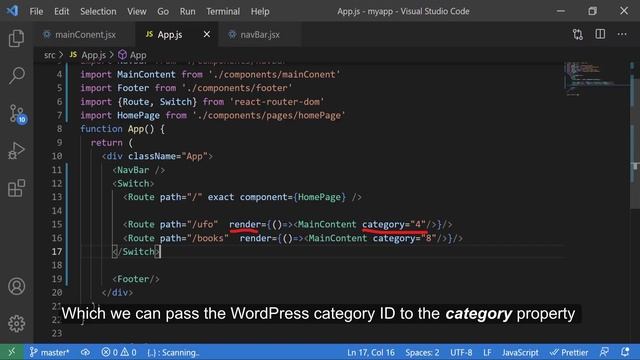
Task: Go to line via Ln 17, Col 16
Action: (x=371, y=352)
